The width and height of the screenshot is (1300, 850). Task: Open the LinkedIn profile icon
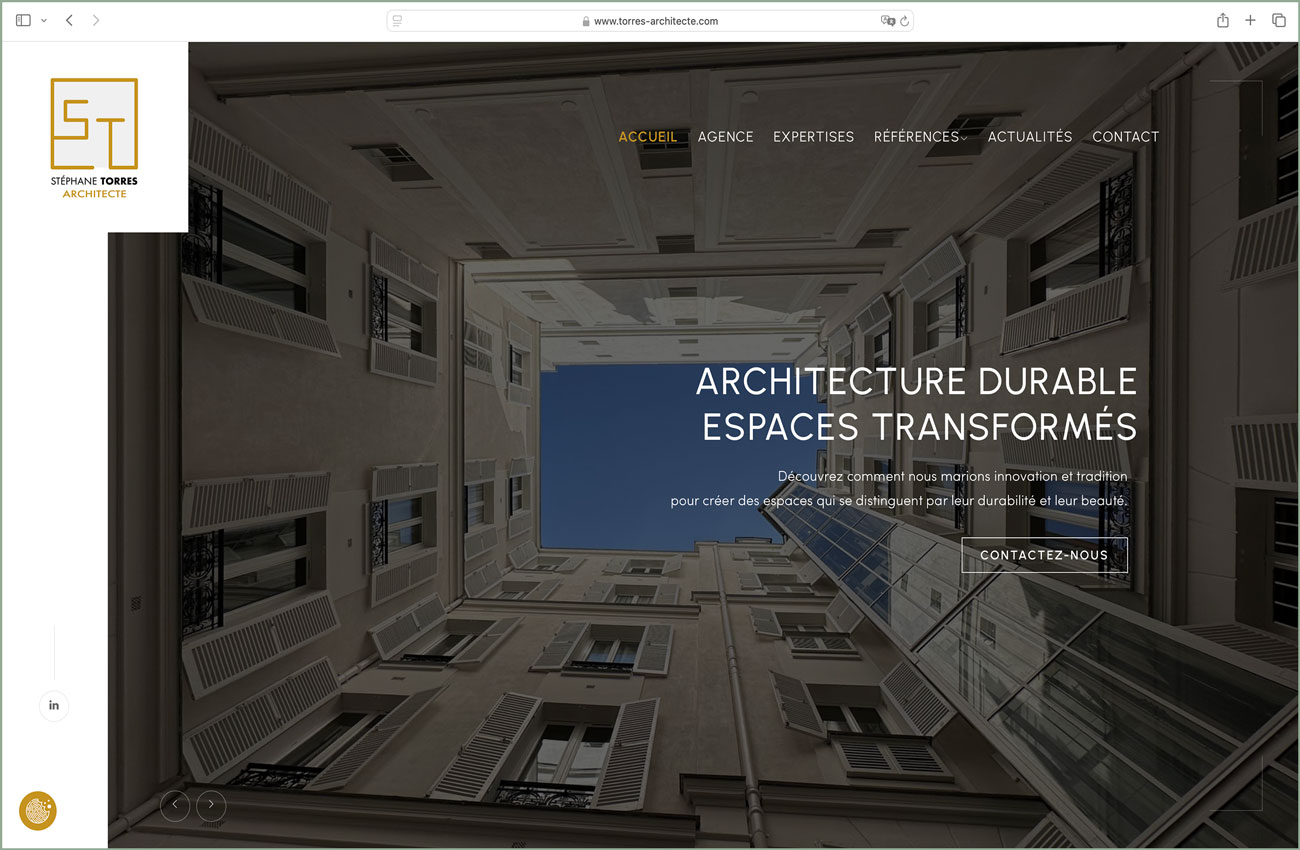pos(54,705)
